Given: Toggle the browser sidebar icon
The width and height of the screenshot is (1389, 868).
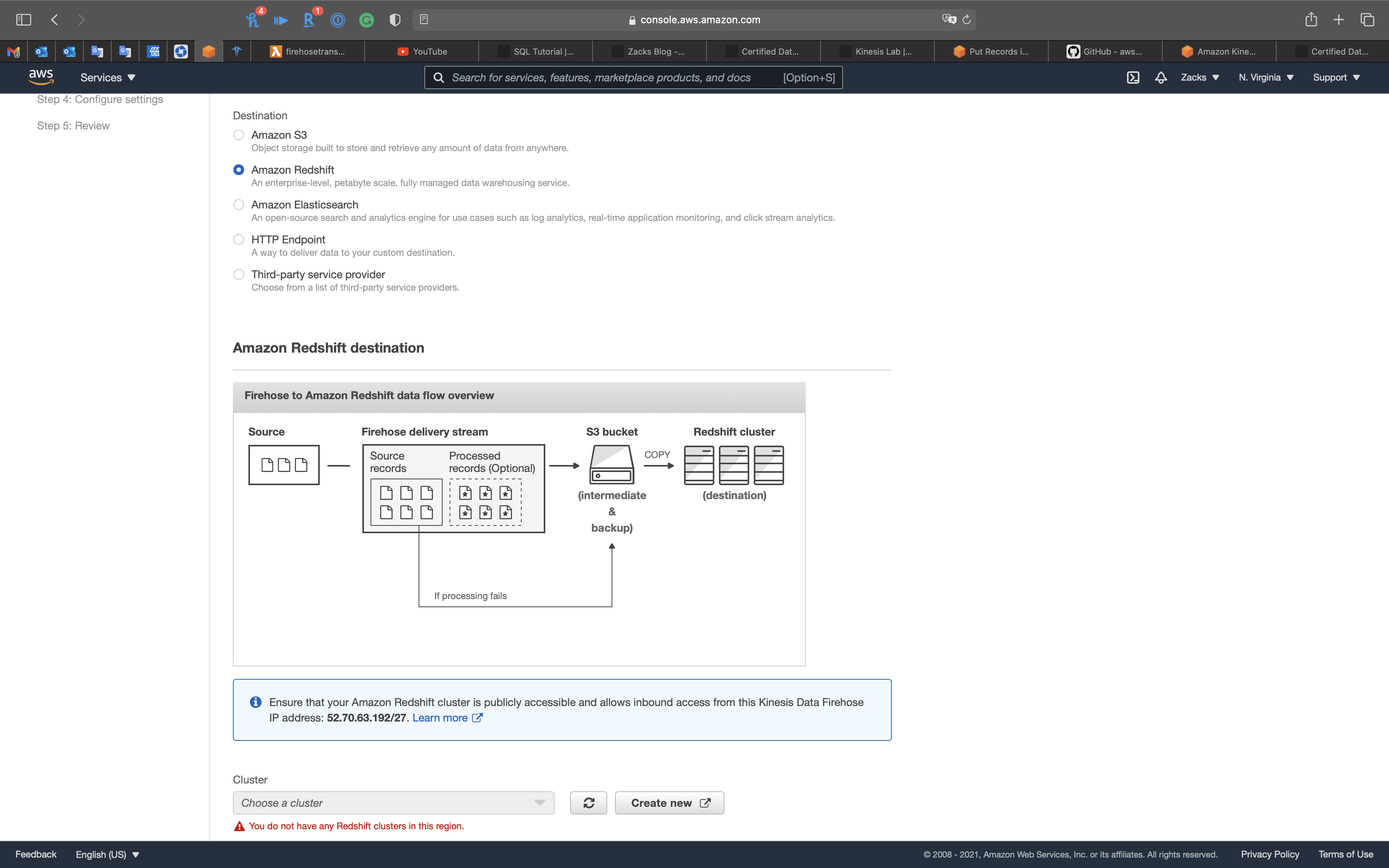Looking at the screenshot, I should click(24, 19).
